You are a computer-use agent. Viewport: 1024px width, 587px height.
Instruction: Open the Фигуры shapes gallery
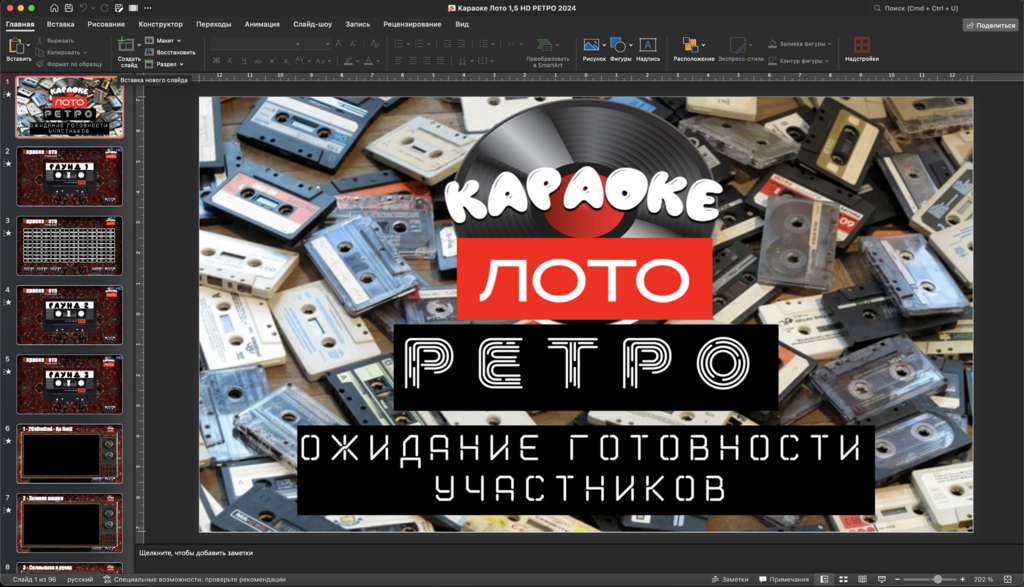(x=617, y=44)
